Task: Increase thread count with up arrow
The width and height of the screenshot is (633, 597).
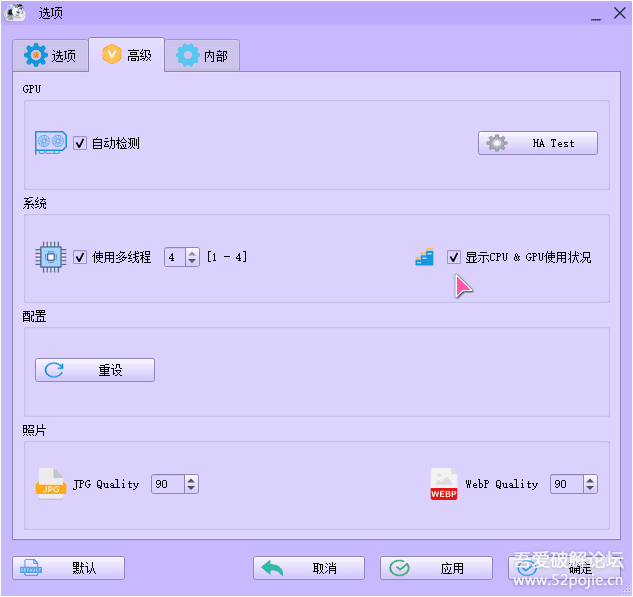Action: [x=192, y=253]
